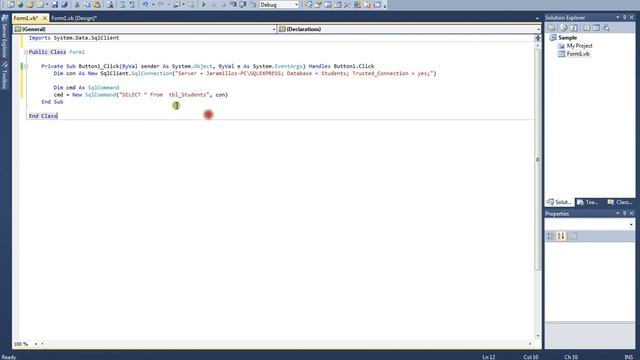Pin the Properties panel
This screenshot has height=360, width=640.
coord(624,213)
